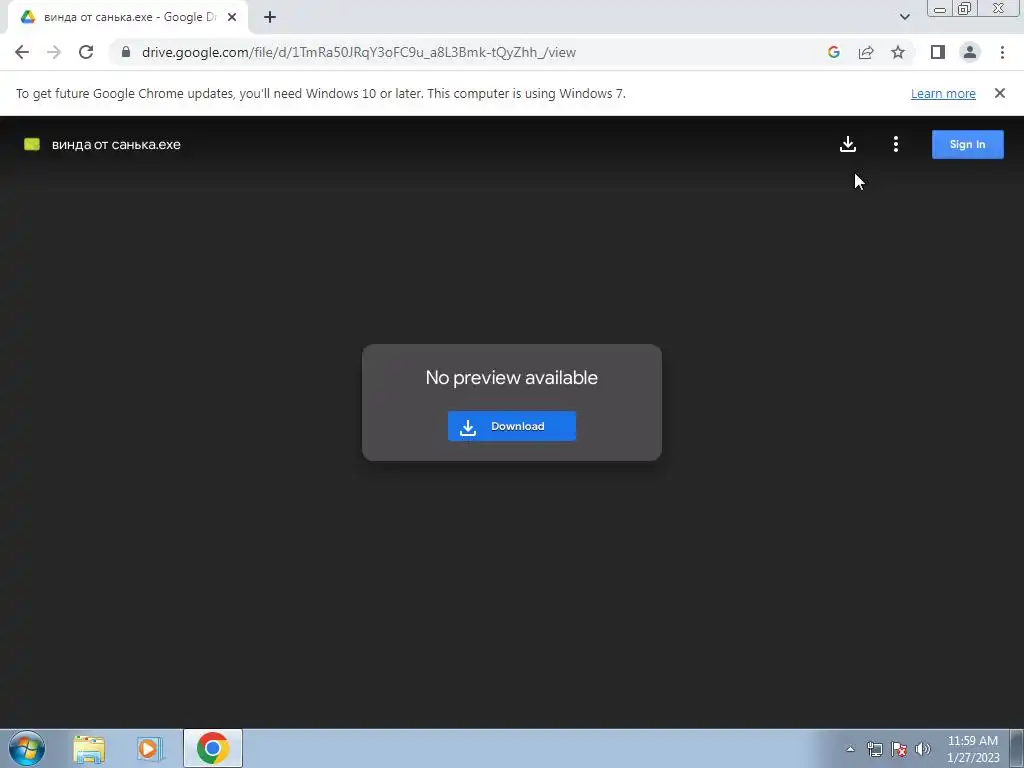Click the blue Download button
The image size is (1024, 768).
click(512, 426)
